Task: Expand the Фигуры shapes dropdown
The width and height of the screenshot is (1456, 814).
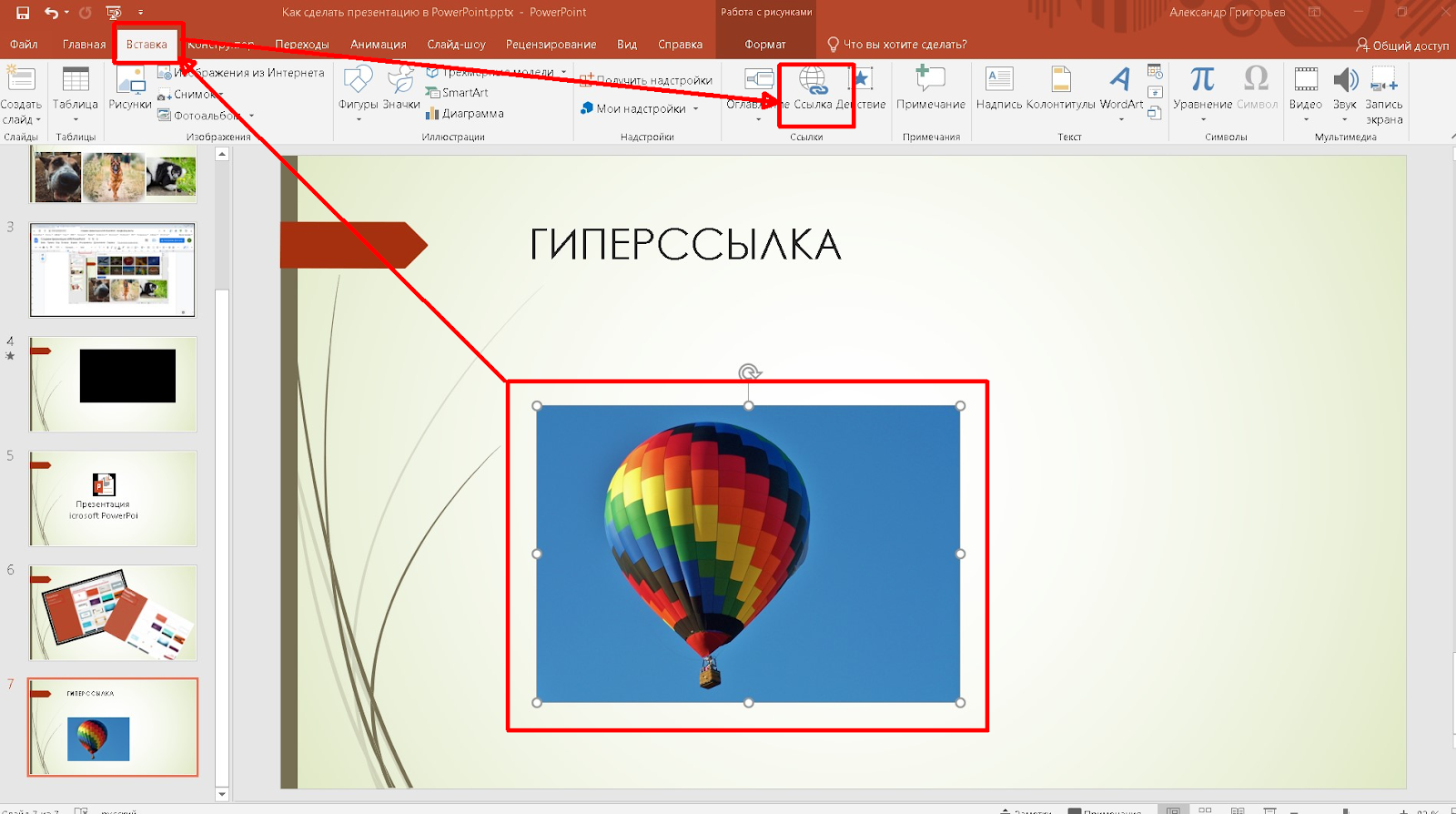Action: click(x=359, y=119)
